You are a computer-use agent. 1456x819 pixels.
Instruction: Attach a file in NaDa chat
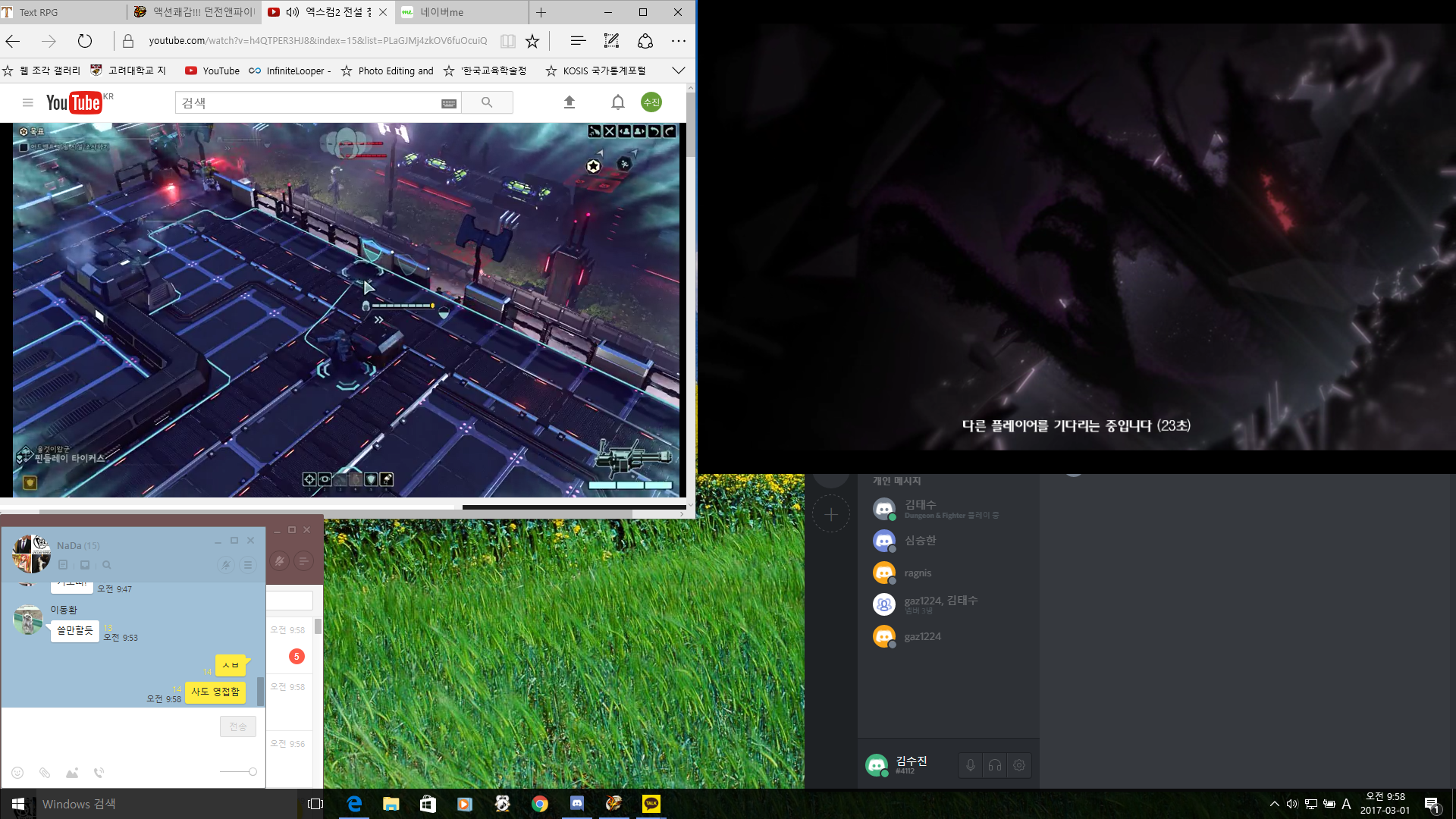point(45,773)
